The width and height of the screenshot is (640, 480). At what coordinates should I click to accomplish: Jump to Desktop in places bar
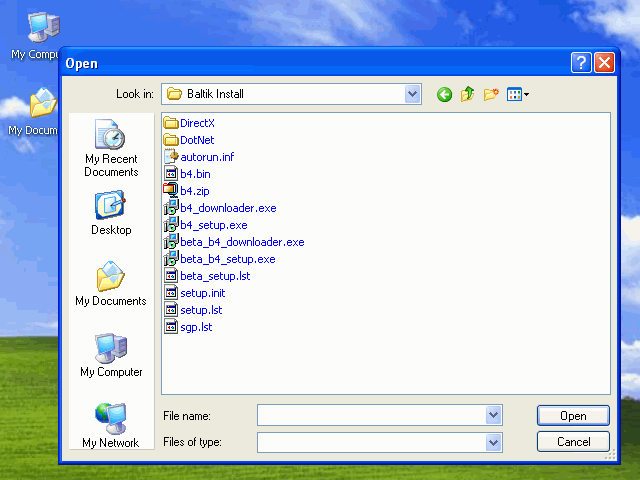[x=111, y=213]
